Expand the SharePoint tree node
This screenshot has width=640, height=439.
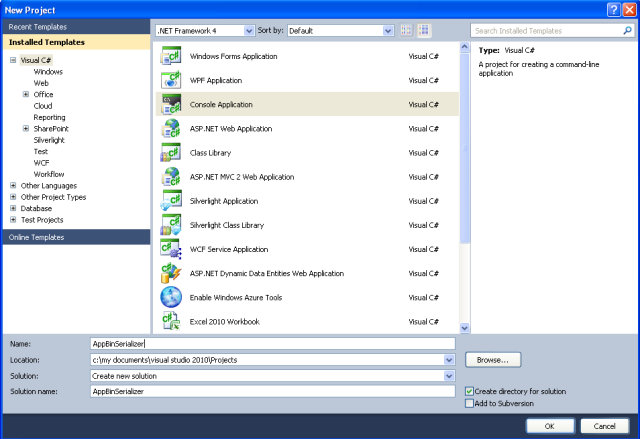click(x=25, y=129)
